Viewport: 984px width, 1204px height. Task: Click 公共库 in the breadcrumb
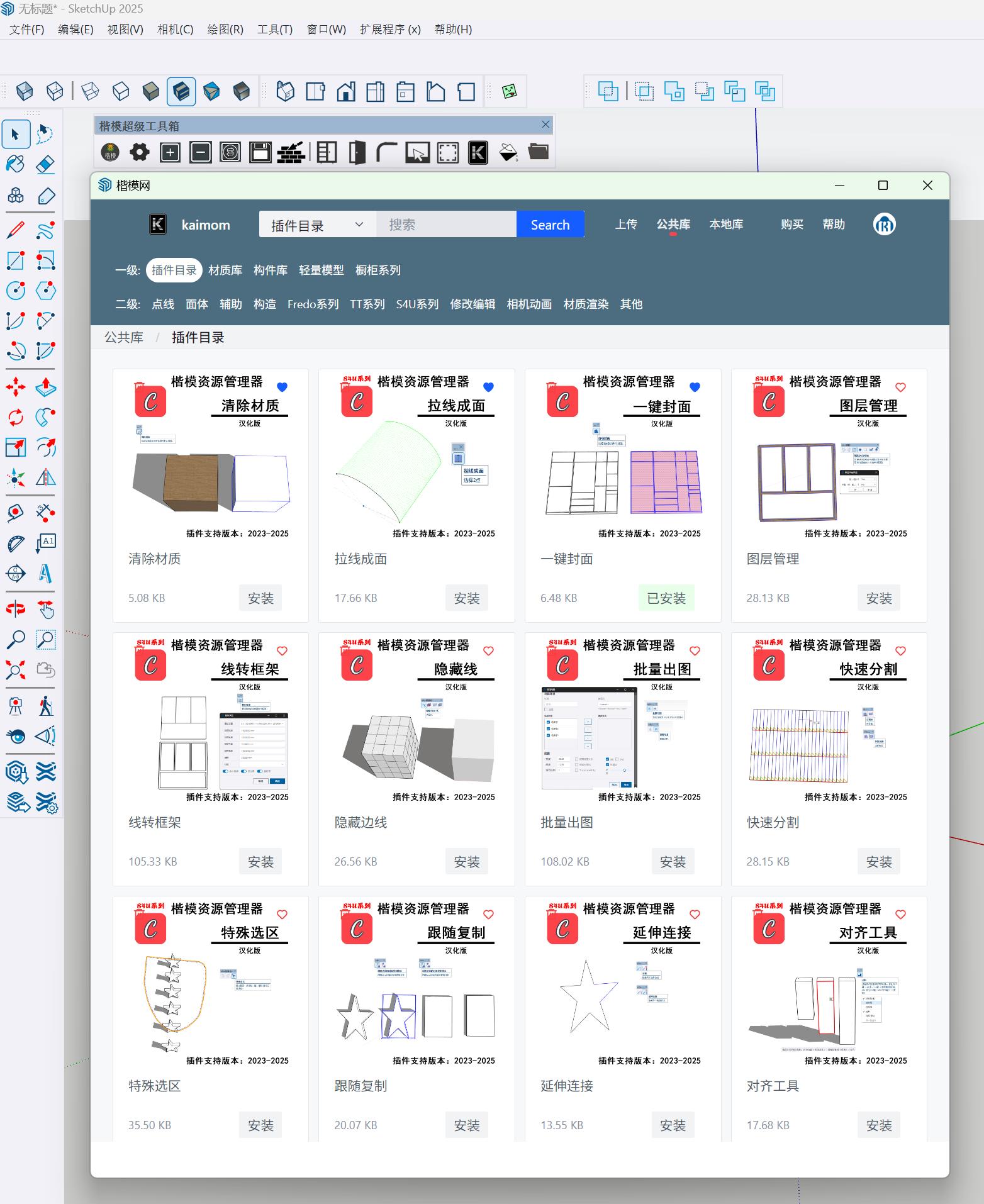click(124, 337)
